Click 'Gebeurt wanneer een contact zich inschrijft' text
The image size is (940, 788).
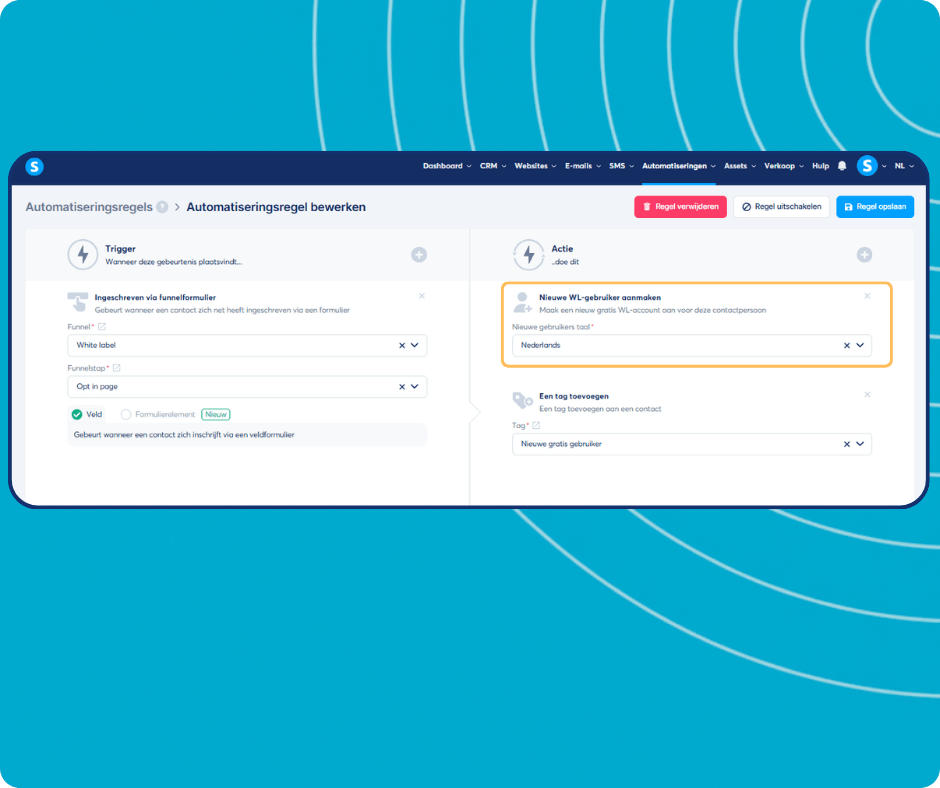(183, 435)
